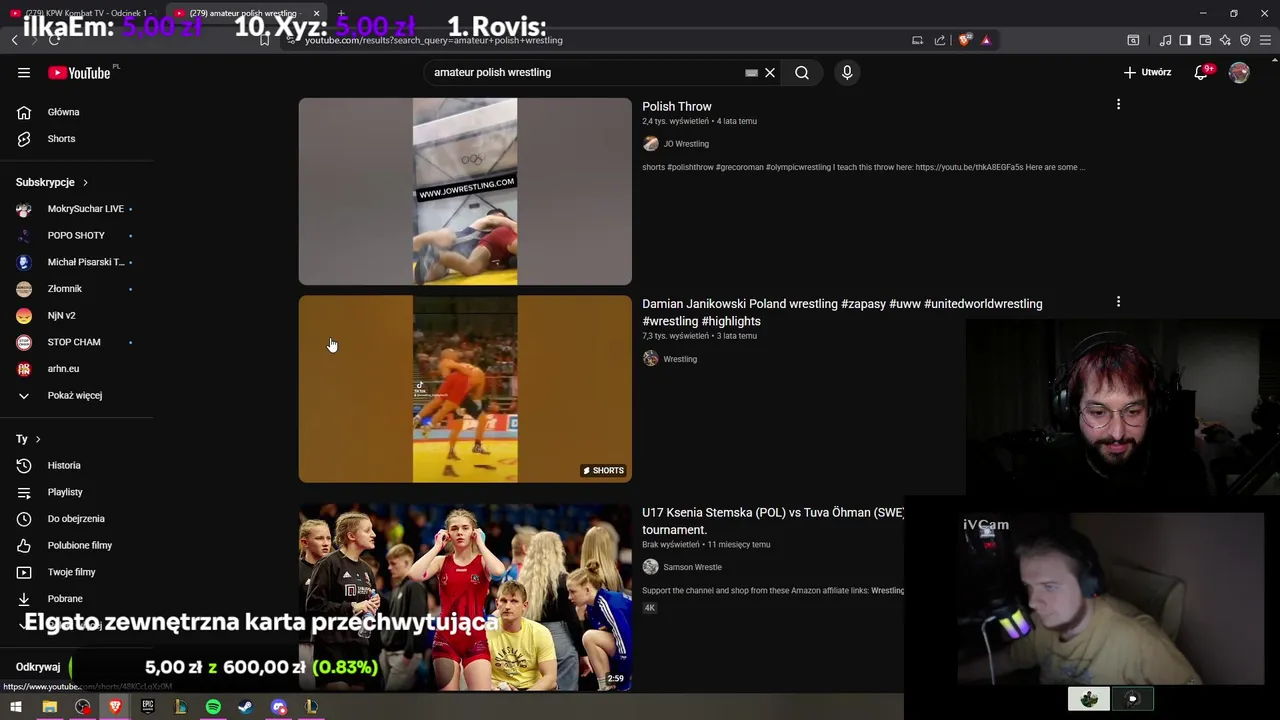The height and width of the screenshot is (720, 1280).
Task: Open Leo AI sparkle icon
Action: [1225, 40]
